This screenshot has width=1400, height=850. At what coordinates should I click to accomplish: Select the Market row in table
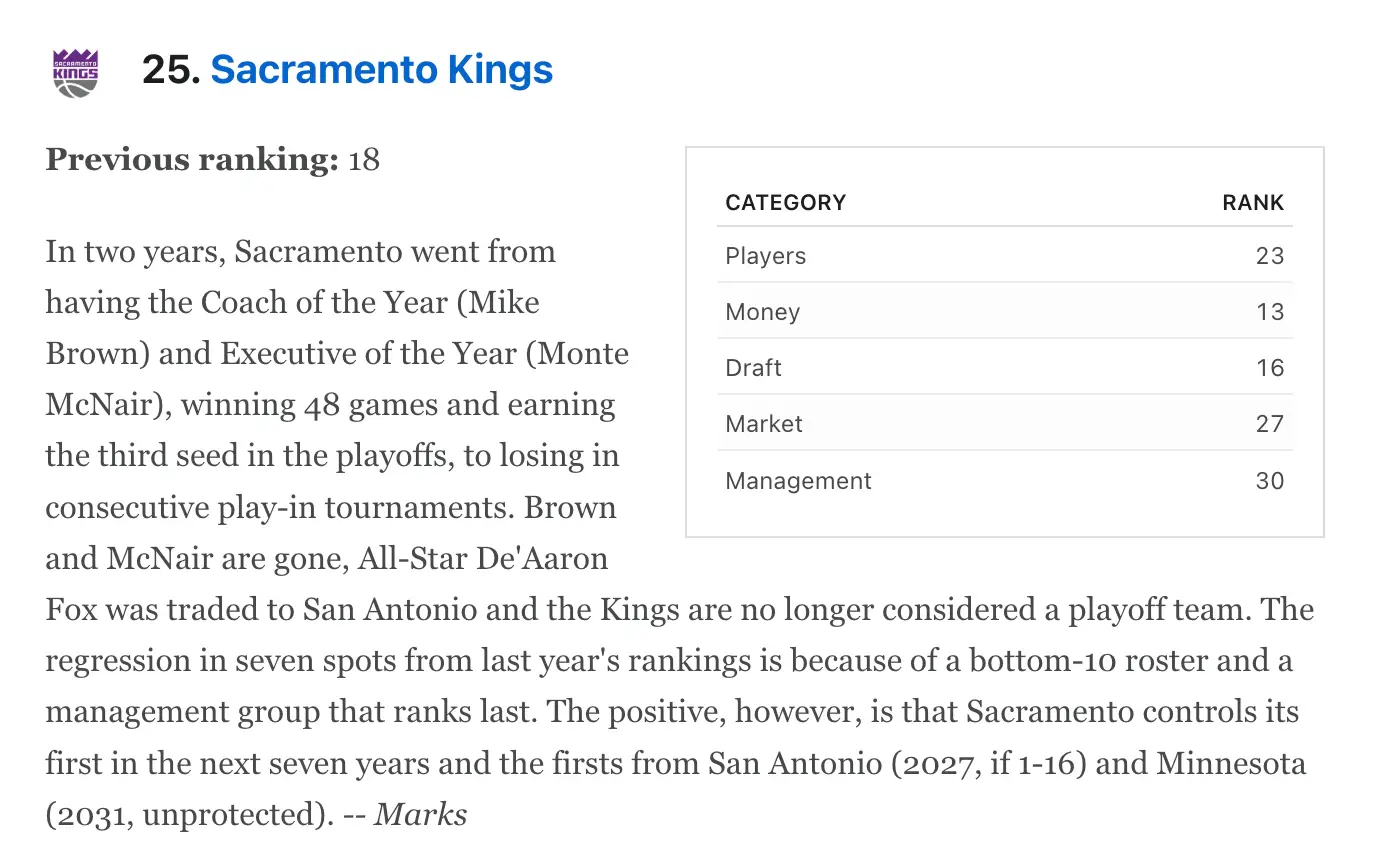(1005, 423)
